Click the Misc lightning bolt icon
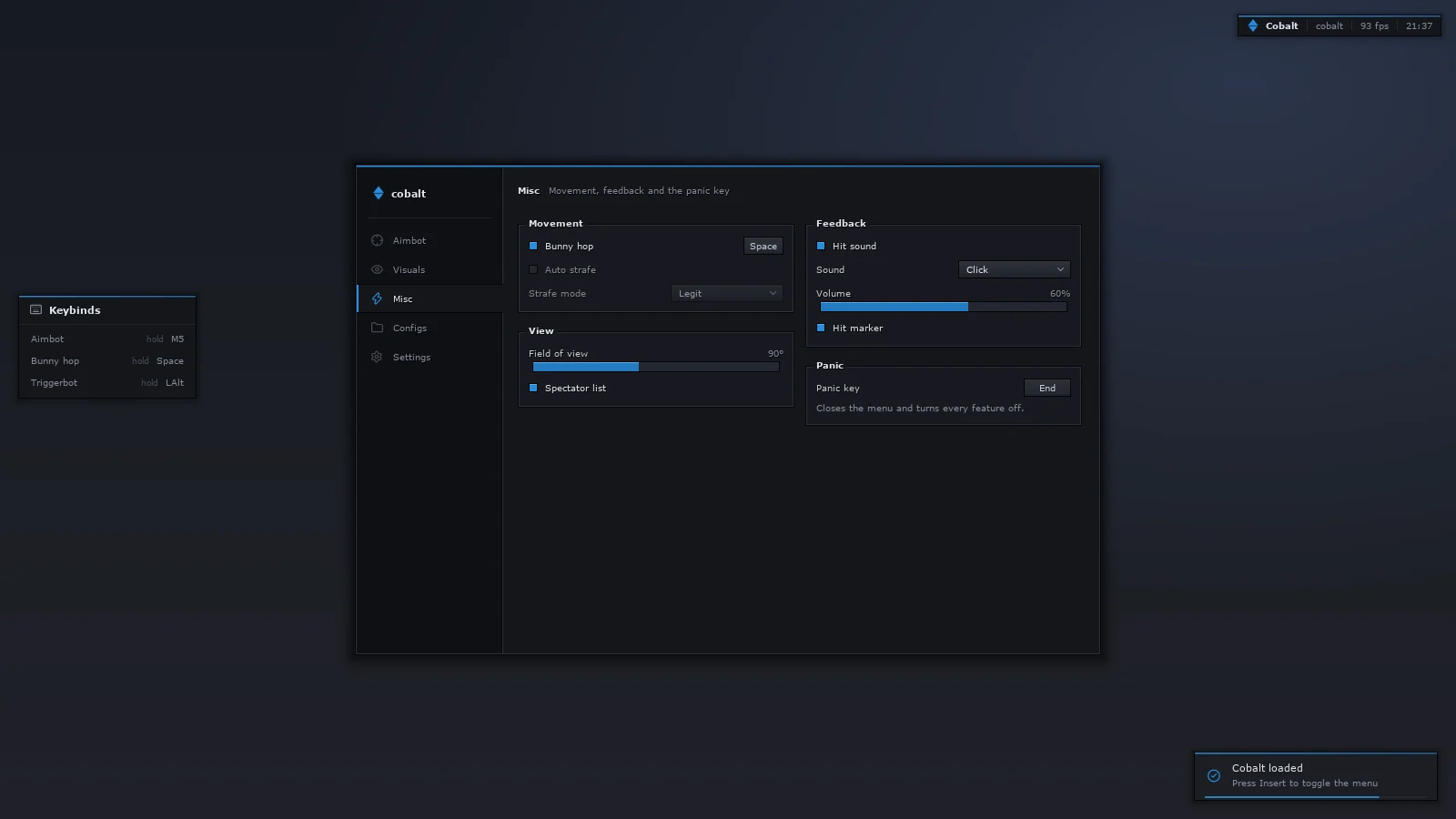 [377, 298]
